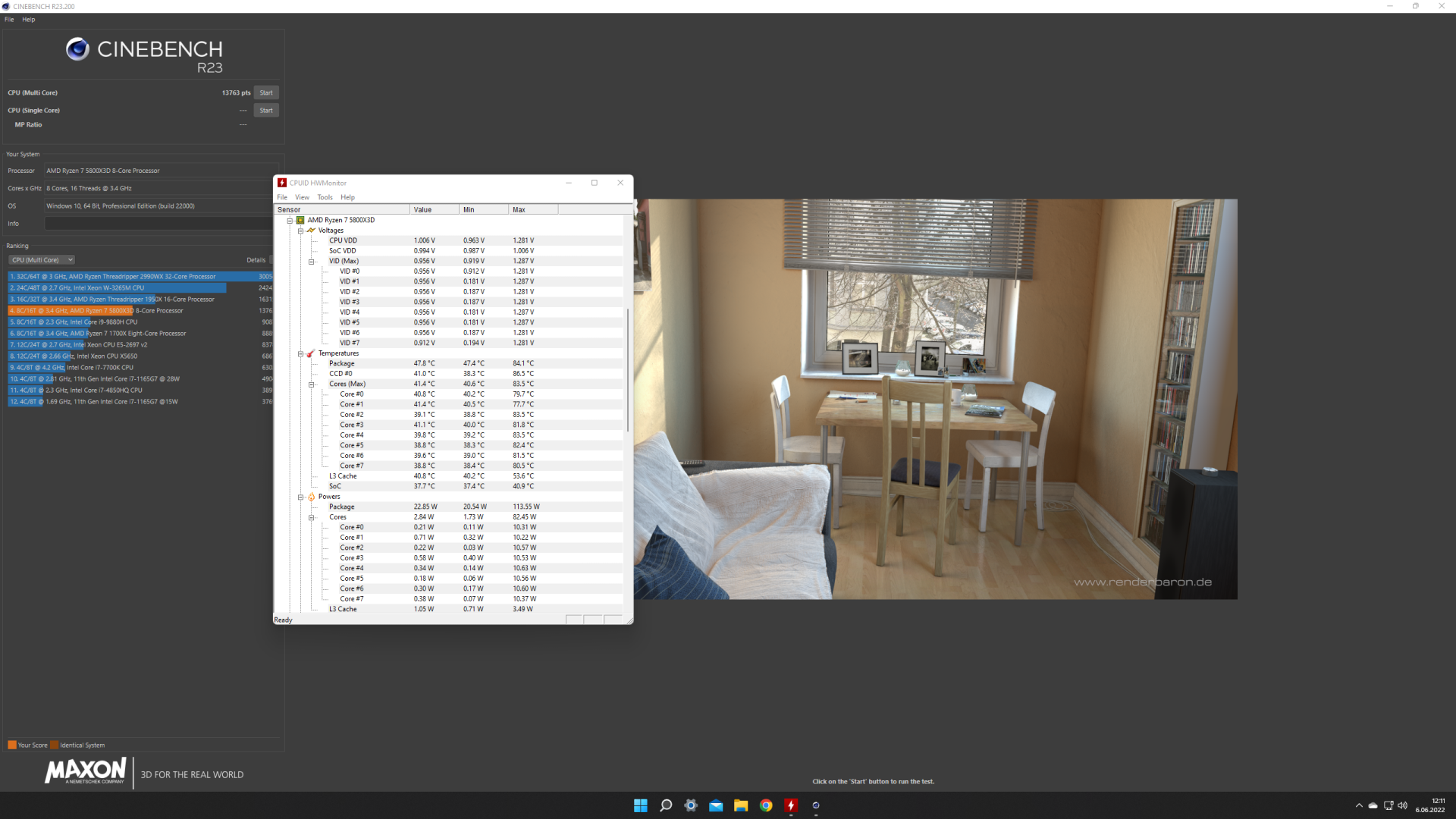The image size is (1456, 819).
Task: Open the Mail app in taskbar
Action: click(x=716, y=805)
